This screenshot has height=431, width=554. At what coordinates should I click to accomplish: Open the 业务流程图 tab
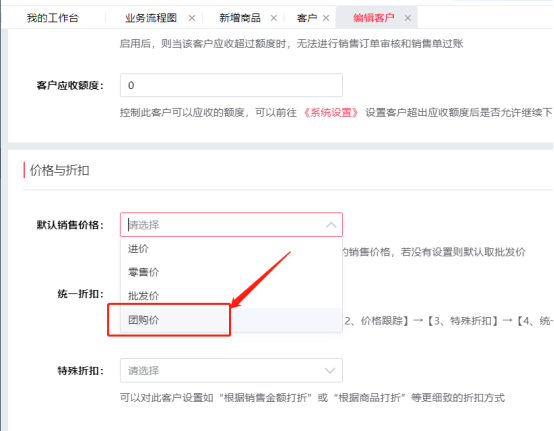pyautogui.click(x=151, y=18)
